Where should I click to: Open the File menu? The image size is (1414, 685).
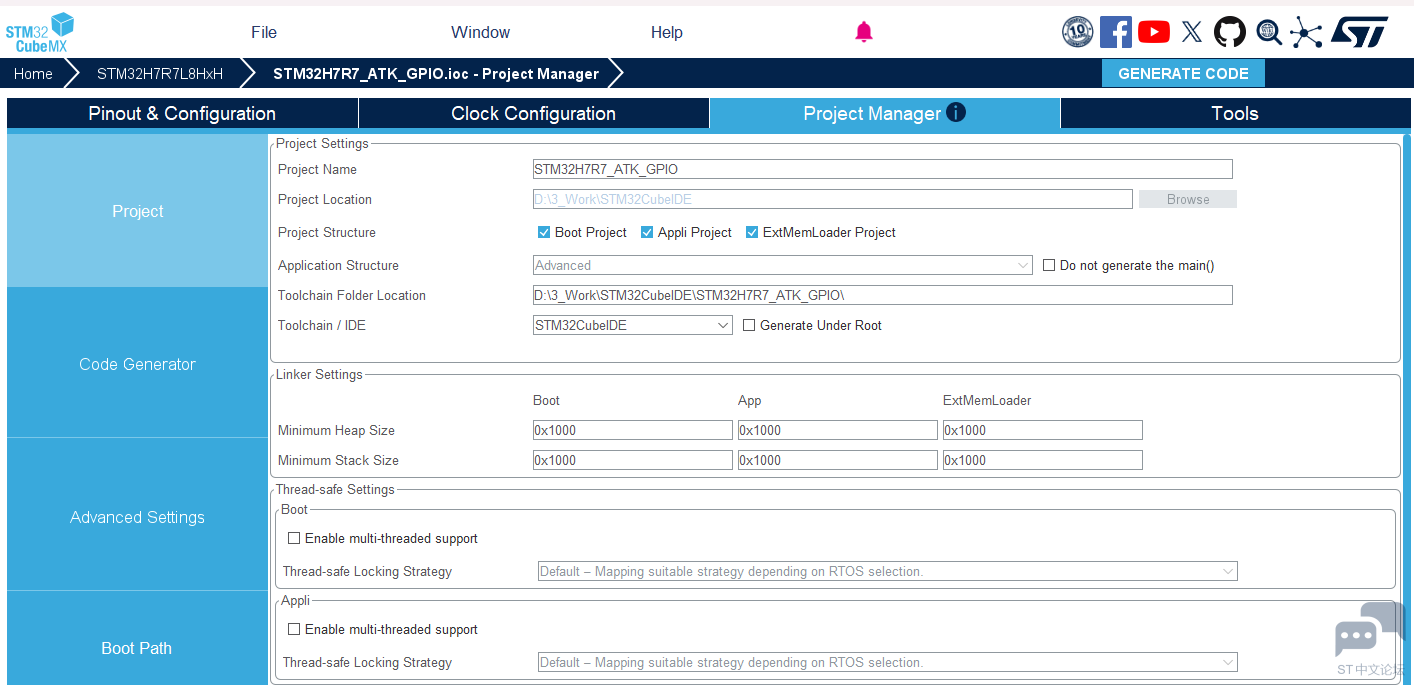pyautogui.click(x=264, y=32)
